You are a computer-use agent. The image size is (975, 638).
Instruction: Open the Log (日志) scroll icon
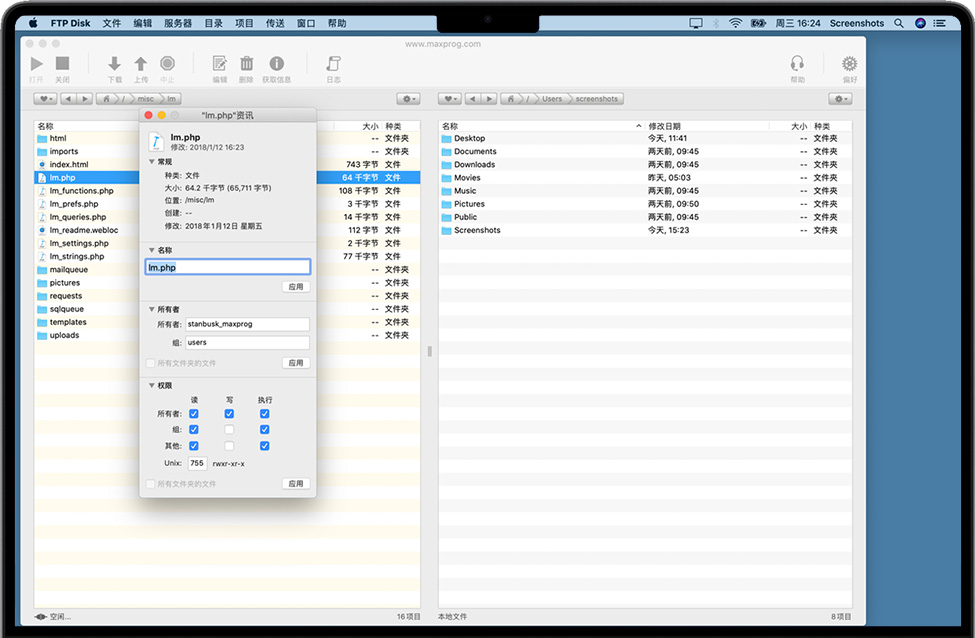click(333, 64)
